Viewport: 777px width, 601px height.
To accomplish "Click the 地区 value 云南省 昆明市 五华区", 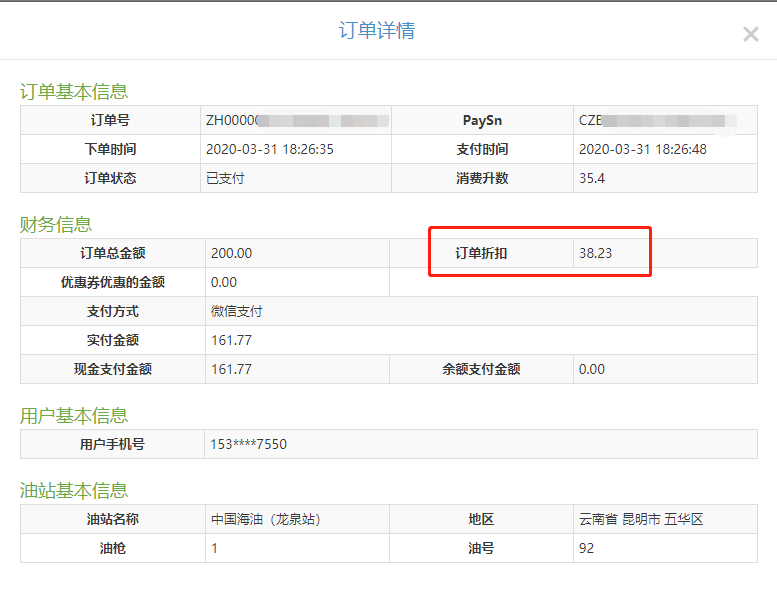I will coord(641,520).
